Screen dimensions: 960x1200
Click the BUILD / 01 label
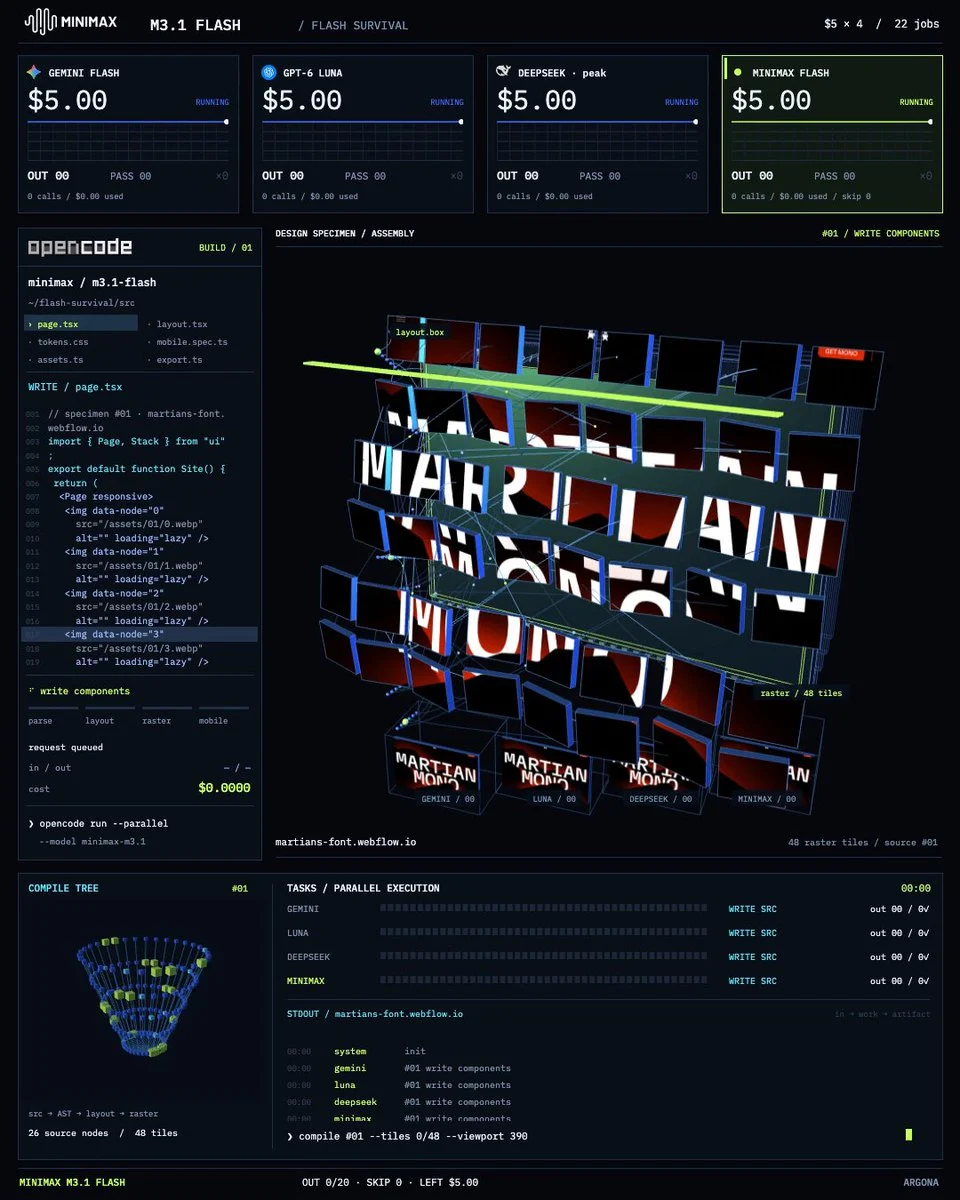coord(225,248)
